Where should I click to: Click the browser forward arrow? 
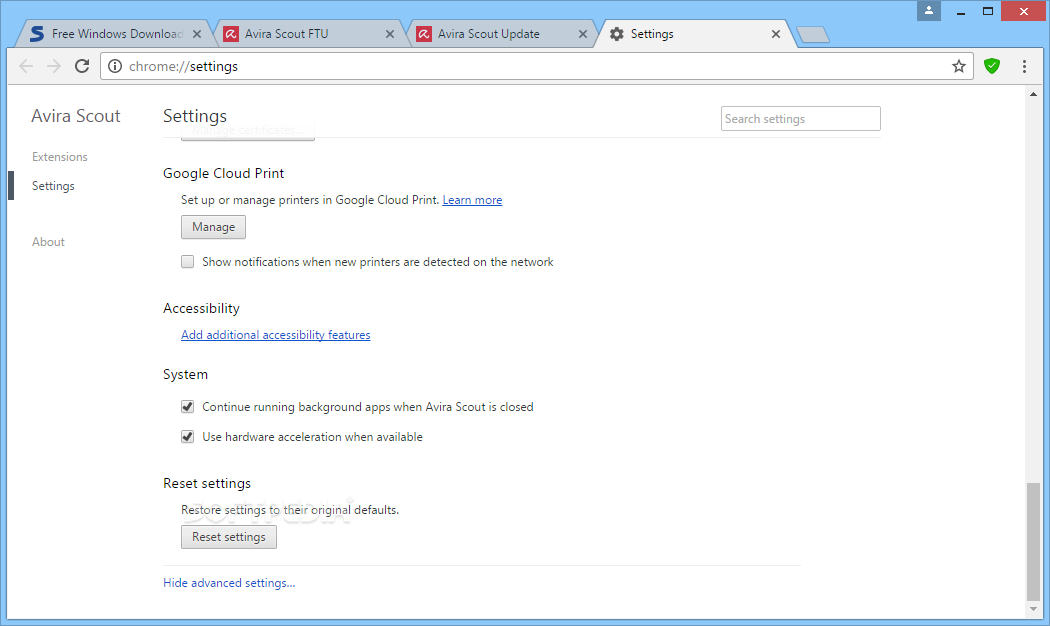pos(54,66)
